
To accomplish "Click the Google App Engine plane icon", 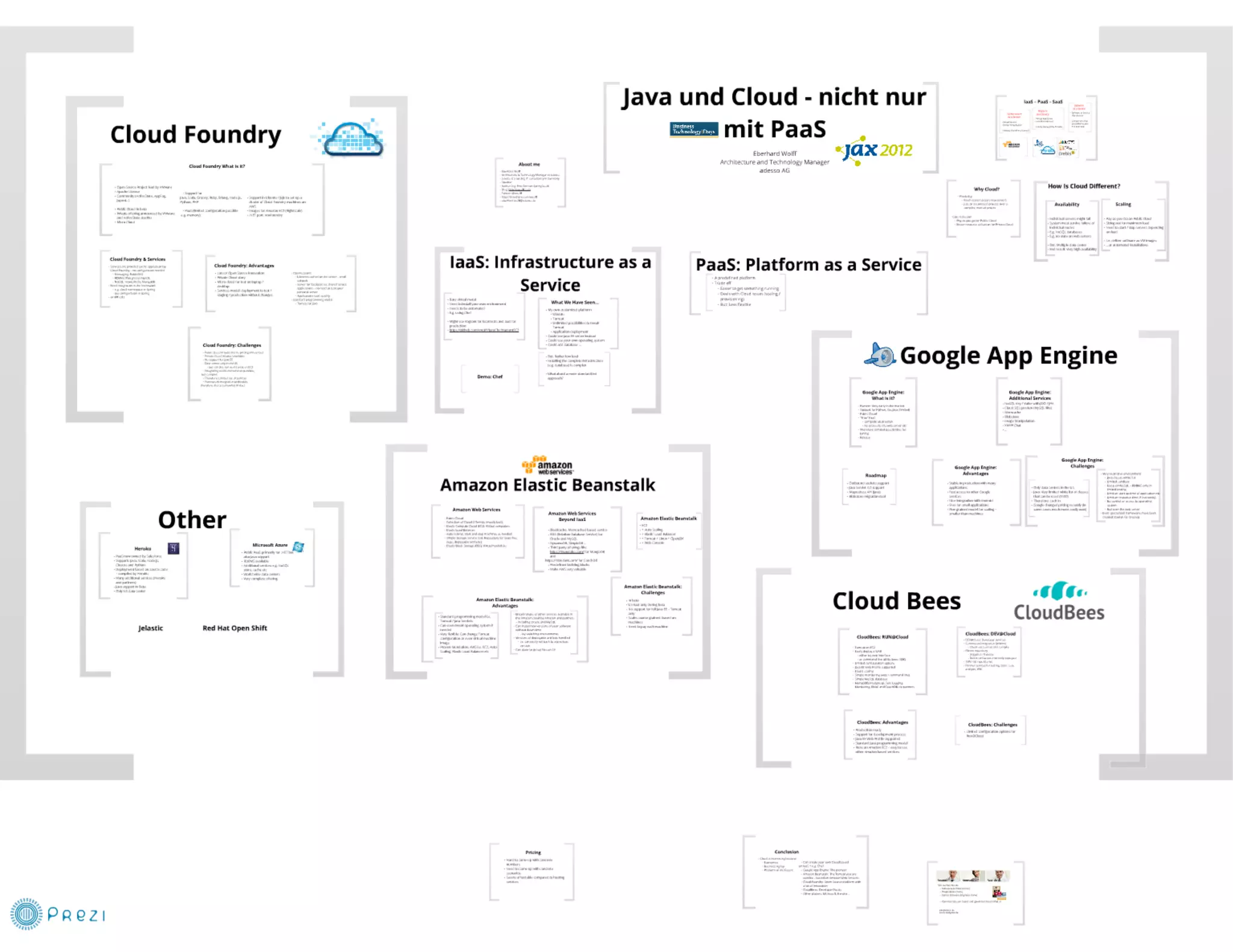I will (x=880, y=355).
